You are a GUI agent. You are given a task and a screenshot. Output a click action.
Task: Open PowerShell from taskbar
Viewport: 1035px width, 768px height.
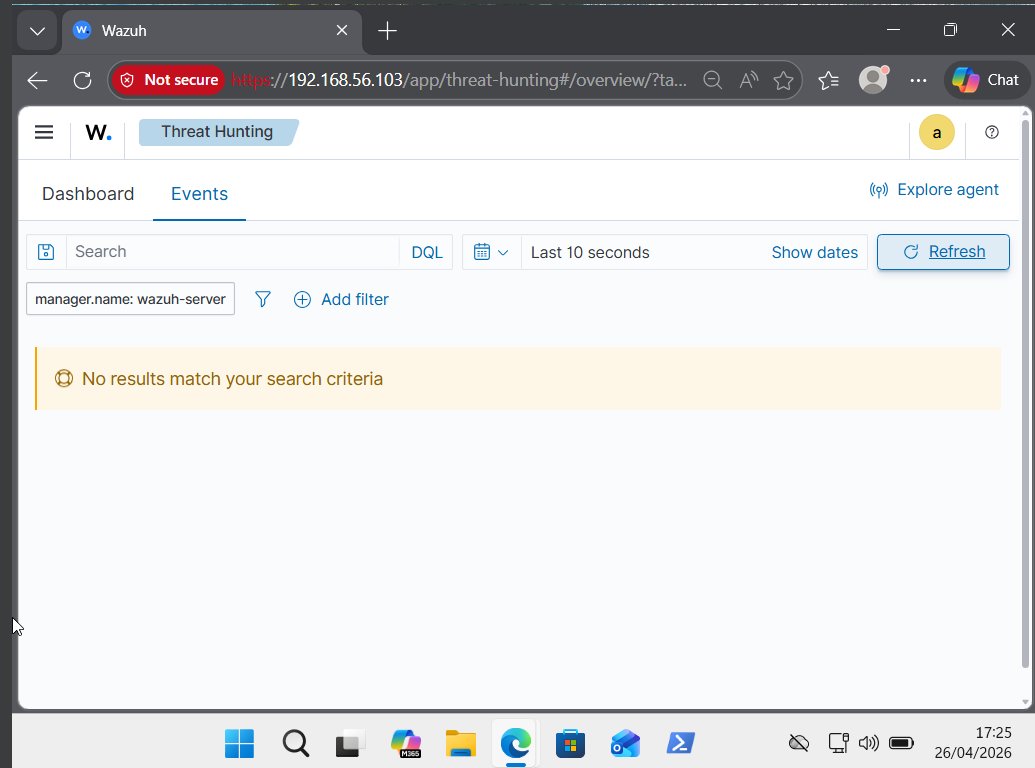pos(680,743)
